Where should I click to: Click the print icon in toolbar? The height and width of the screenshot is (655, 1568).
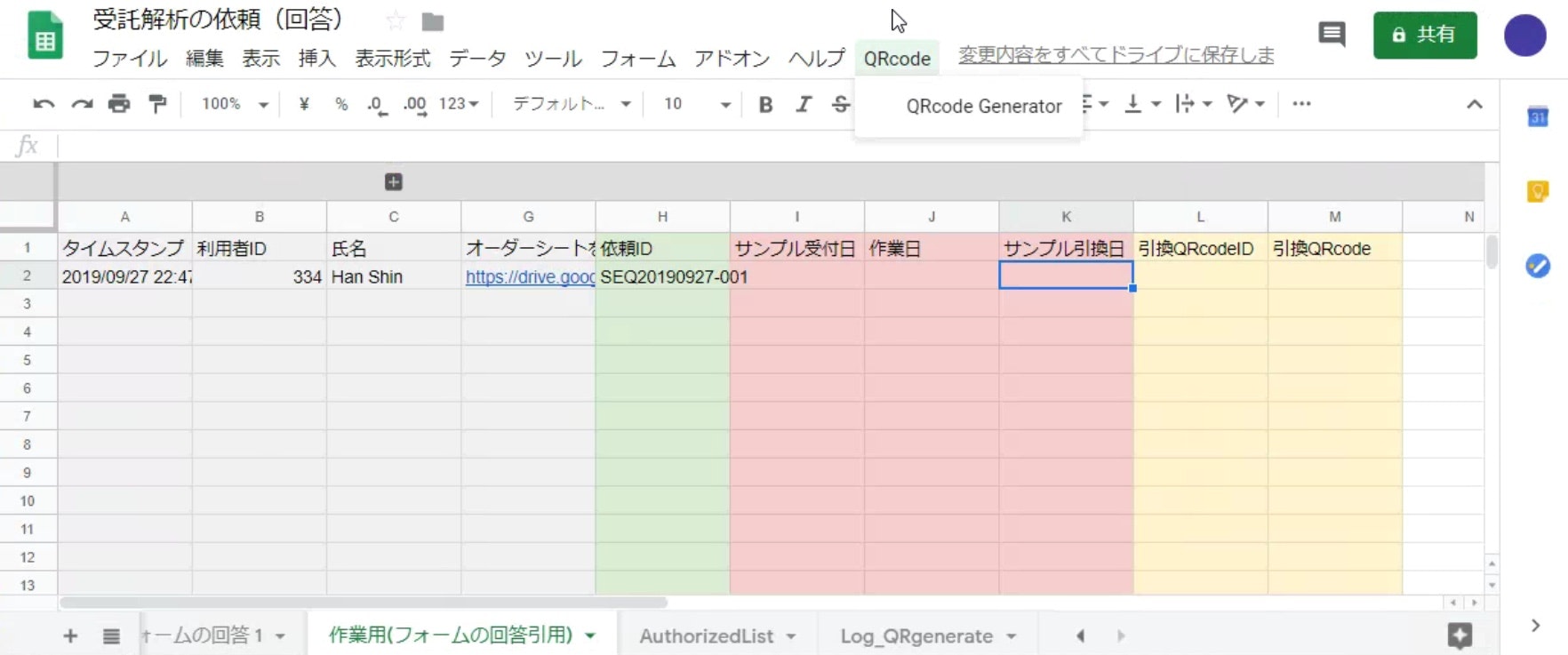118,104
